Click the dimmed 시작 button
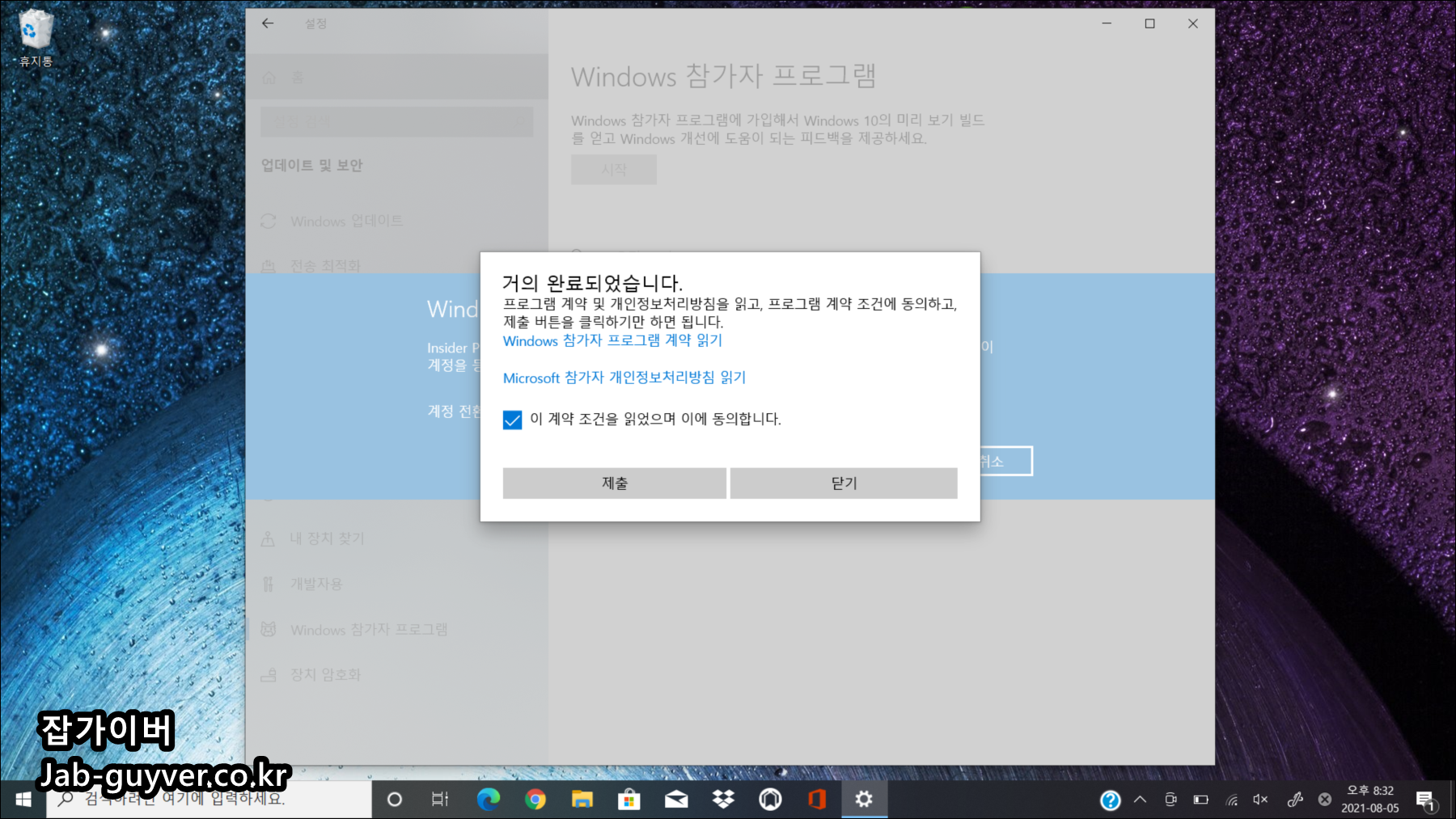Viewport: 1456px width, 819px height. (614, 170)
